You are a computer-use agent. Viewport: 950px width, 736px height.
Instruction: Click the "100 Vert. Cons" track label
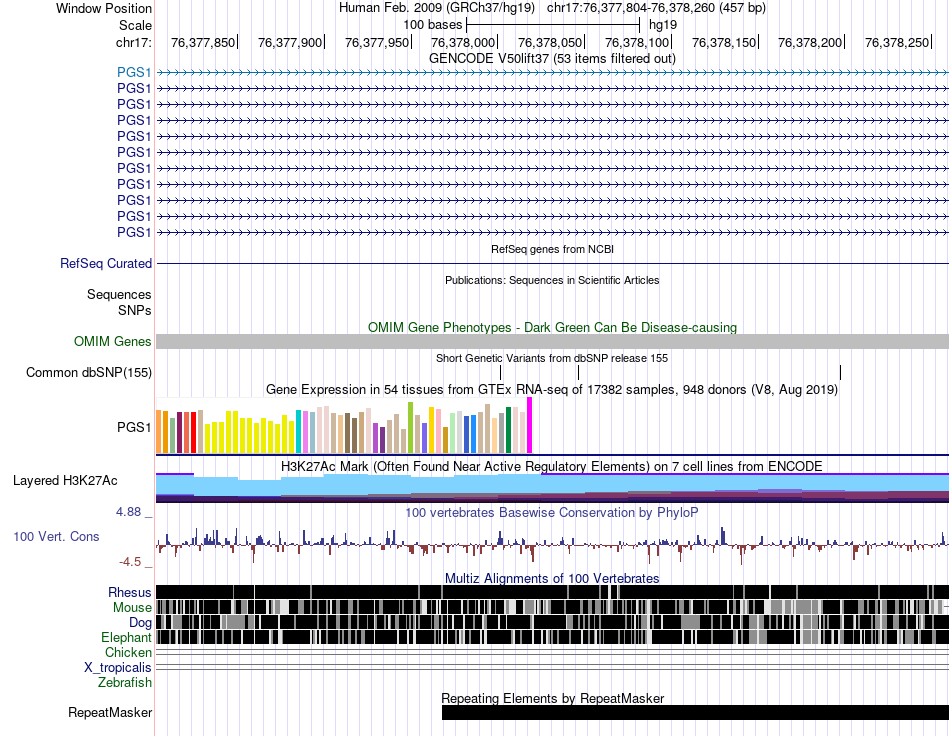56,537
